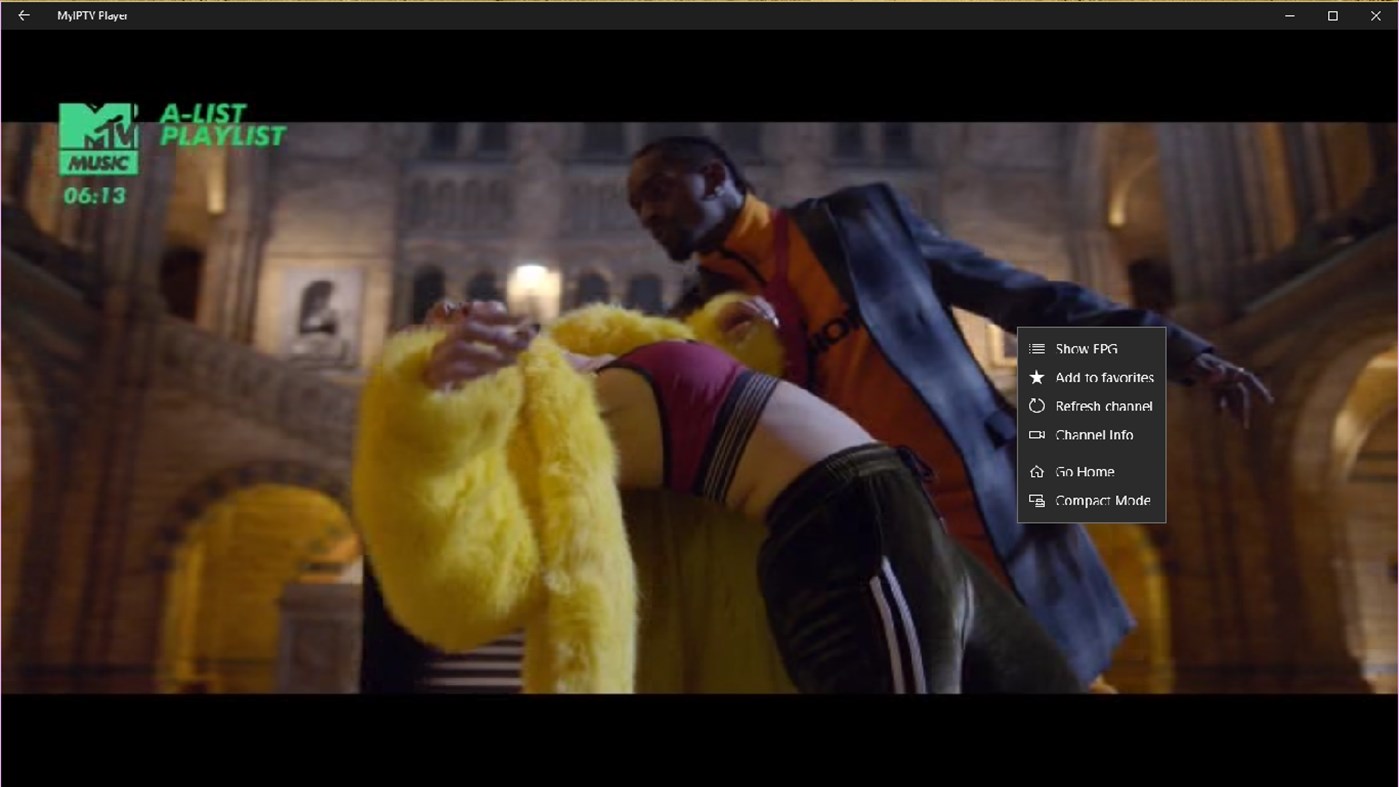Viewport: 1399px width, 787px height.
Task: Select the house icon beside Go Home
Action: (x=1036, y=471)
